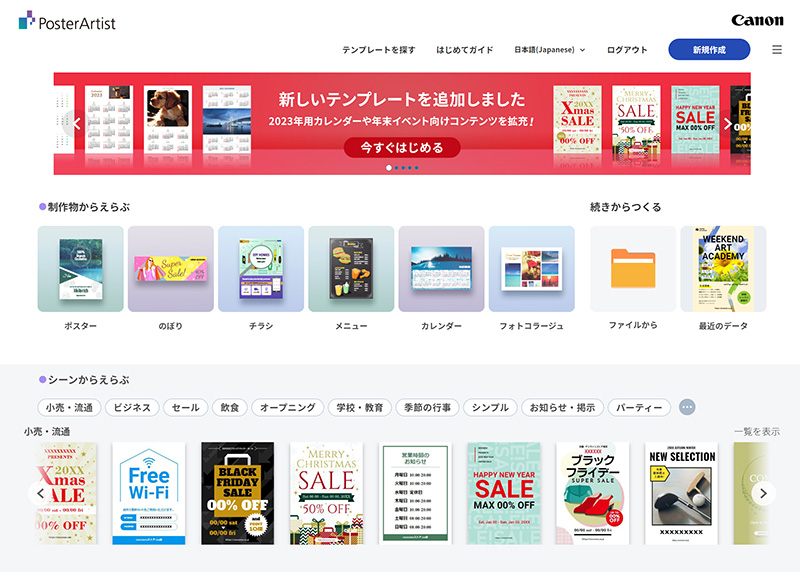Open the language dropdown 日本語(Japanese)
Viewport: 800px width, 572px height.
tap(549, 50)
